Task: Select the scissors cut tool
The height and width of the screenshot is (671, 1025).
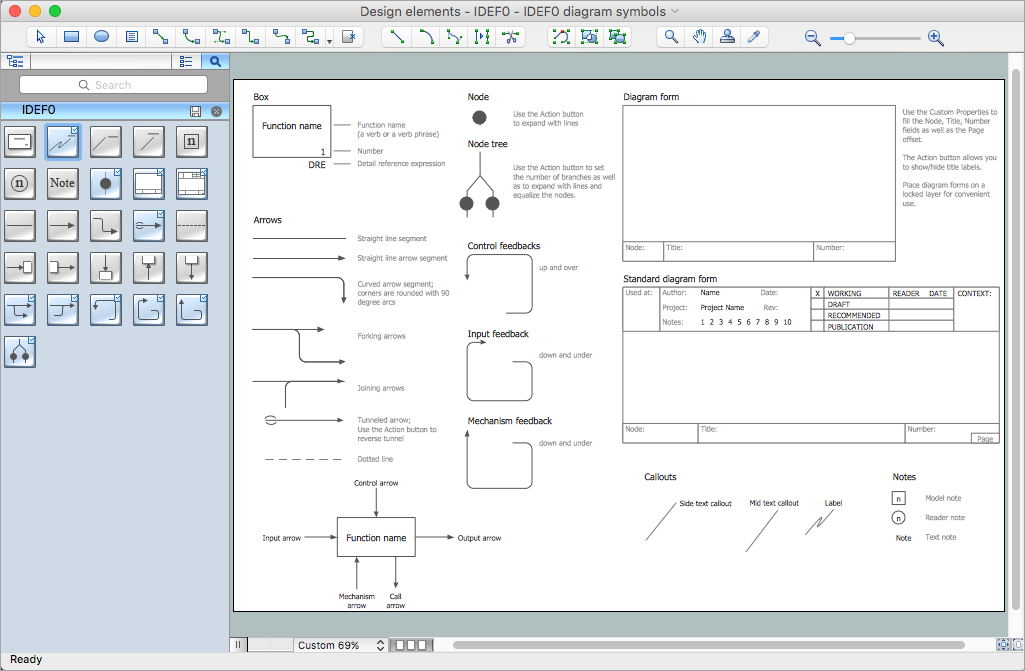Action: [511, 37]
